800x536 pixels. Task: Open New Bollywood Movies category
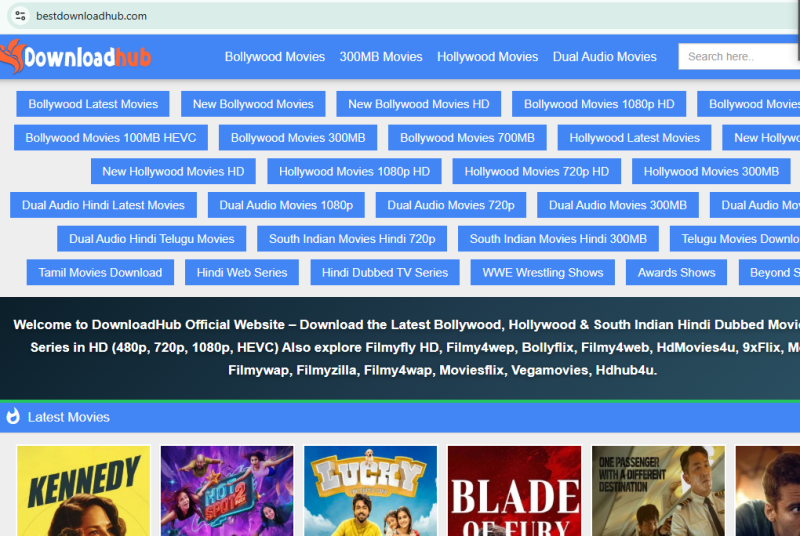tap(253, 104)
